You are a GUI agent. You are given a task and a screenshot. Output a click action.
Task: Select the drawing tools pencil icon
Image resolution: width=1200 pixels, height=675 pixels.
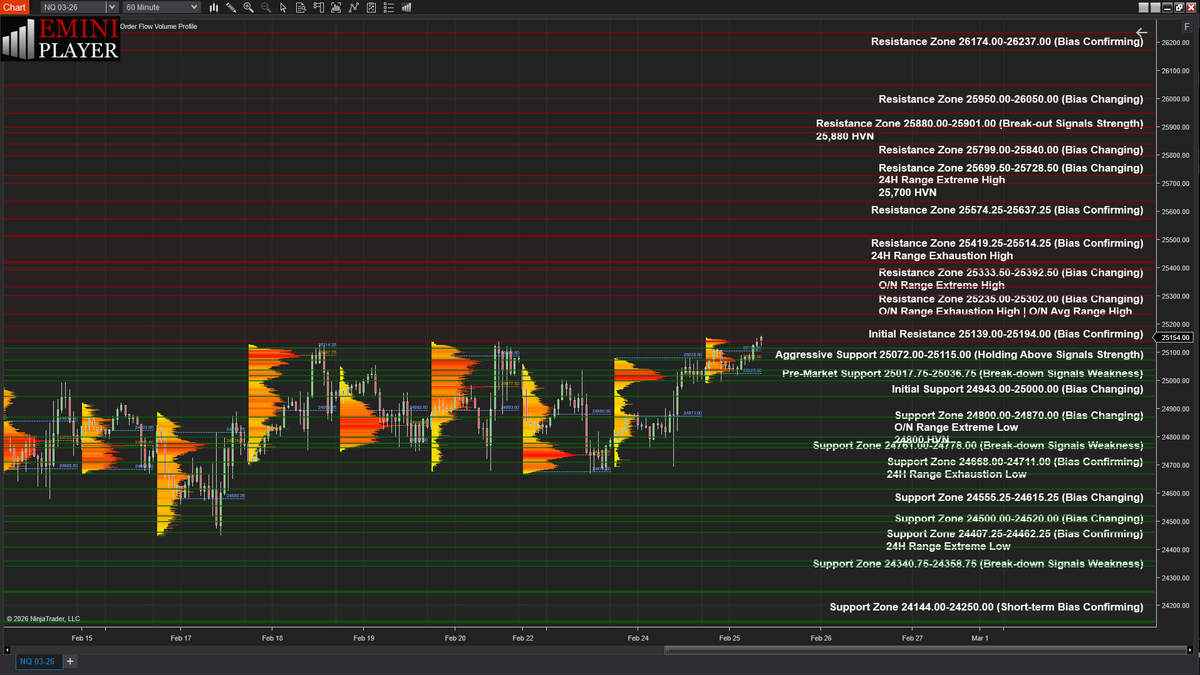pyautogui.click(x=231, y=7)
